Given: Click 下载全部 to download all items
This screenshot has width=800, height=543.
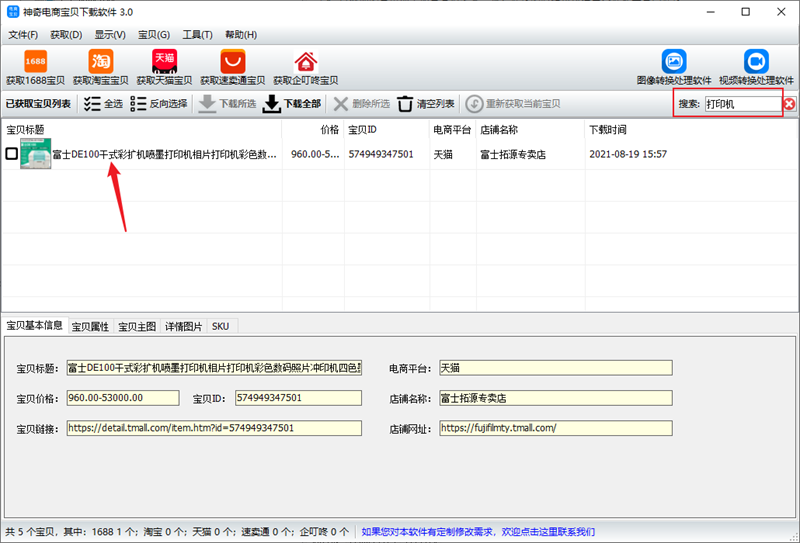Looking at the screenshot, I should tap(292, 104).
